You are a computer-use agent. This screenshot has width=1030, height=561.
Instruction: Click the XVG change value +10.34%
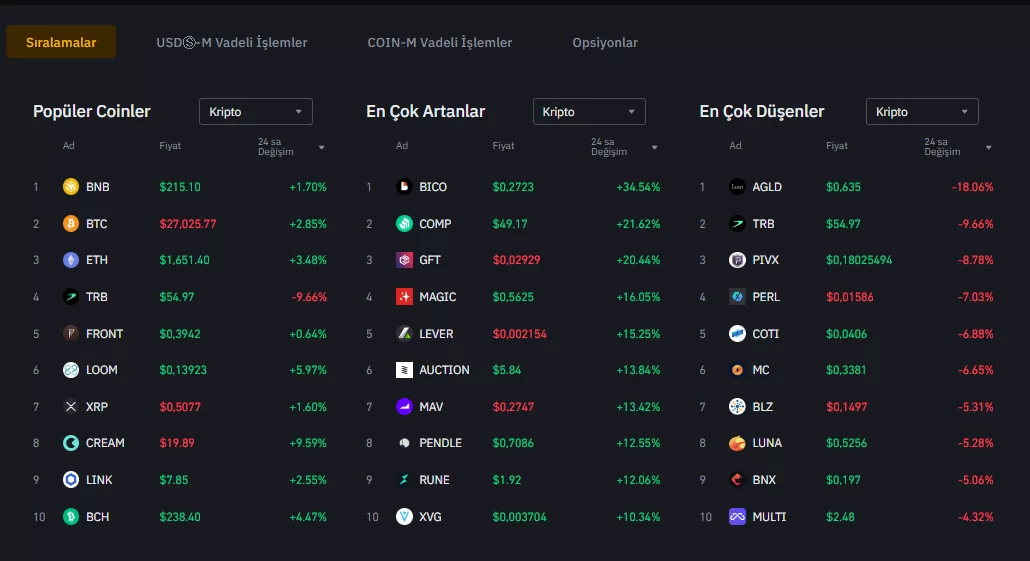[x=638, y=517]
